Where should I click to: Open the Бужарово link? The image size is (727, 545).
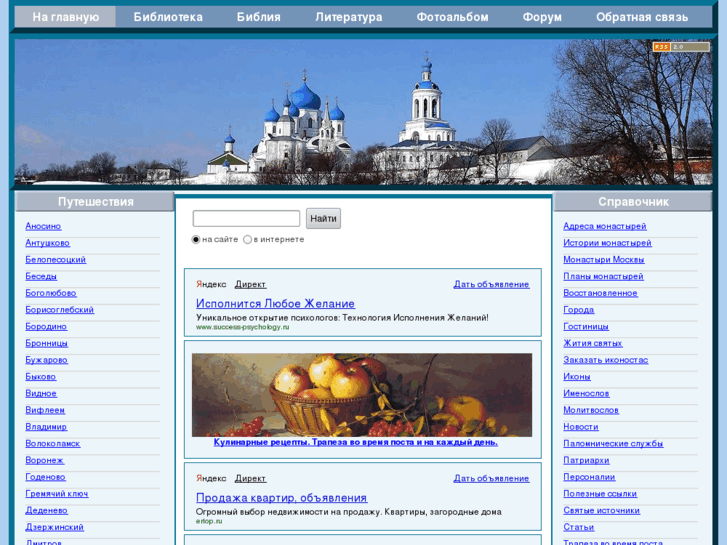pyautogui.click(x=46, y=359)
